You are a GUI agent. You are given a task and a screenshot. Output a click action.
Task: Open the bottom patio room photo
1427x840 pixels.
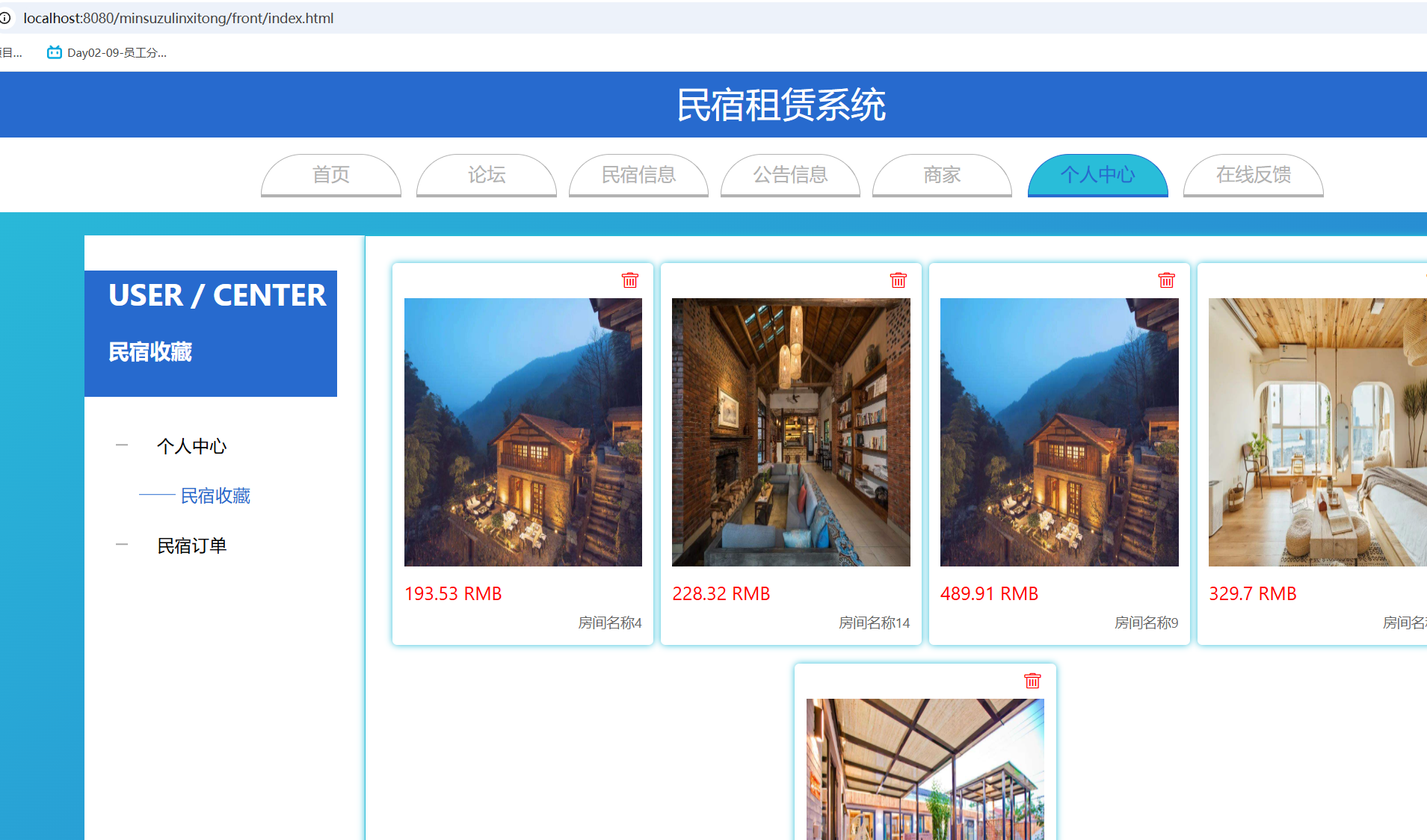925,769
